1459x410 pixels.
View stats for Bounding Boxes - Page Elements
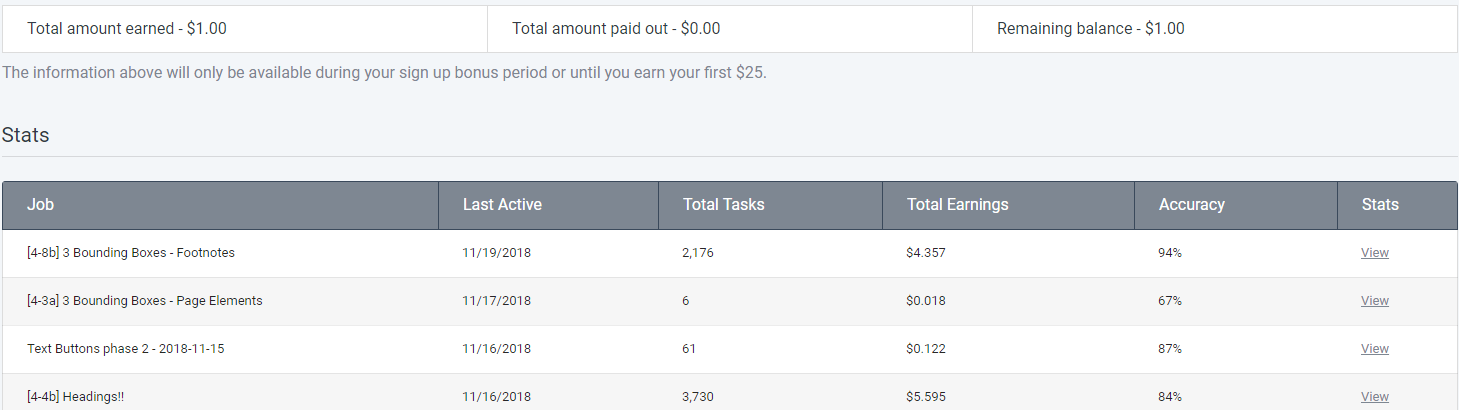click(x=1374, y=301)
